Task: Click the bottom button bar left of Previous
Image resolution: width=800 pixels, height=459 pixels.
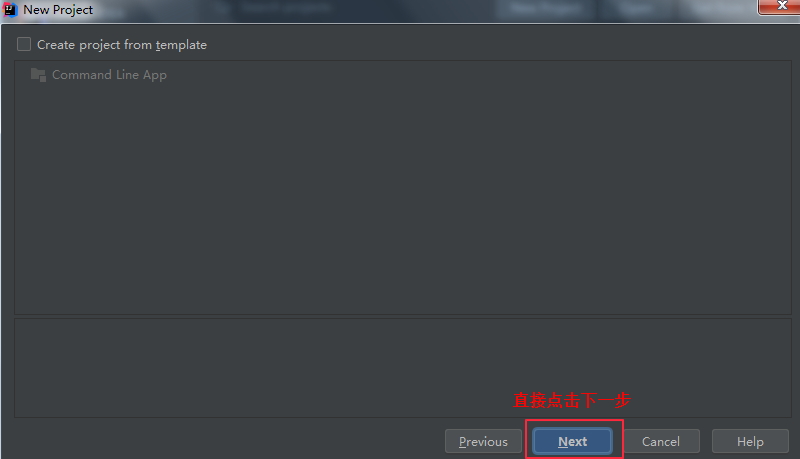Action: pyautogui.click(x=224, y=441)
